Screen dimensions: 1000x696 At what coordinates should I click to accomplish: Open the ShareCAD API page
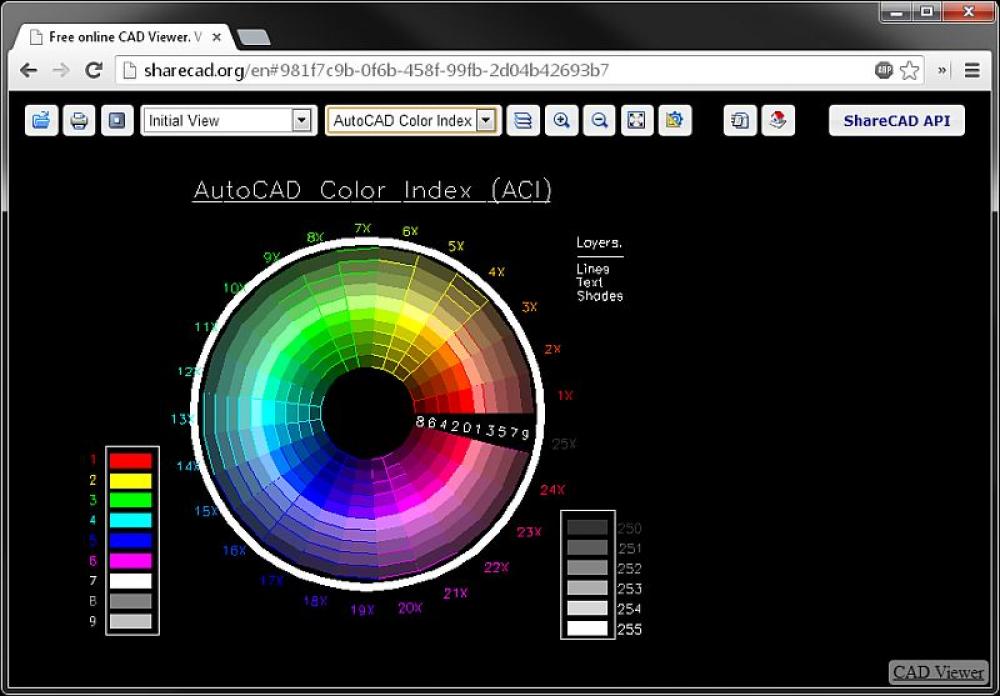click(896, 120)
